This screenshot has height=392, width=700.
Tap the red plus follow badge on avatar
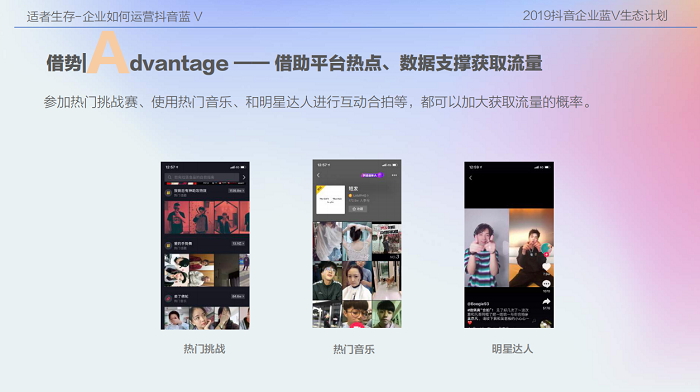click(x=546, y=255)
